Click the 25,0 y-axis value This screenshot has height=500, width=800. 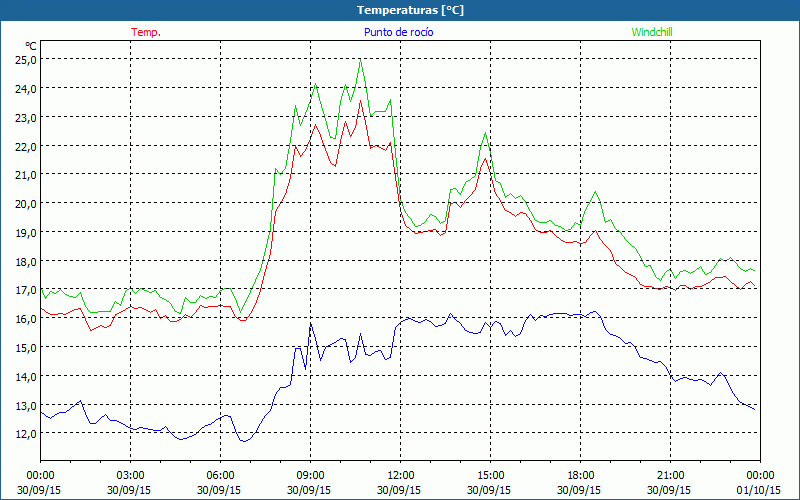[26, 60]
